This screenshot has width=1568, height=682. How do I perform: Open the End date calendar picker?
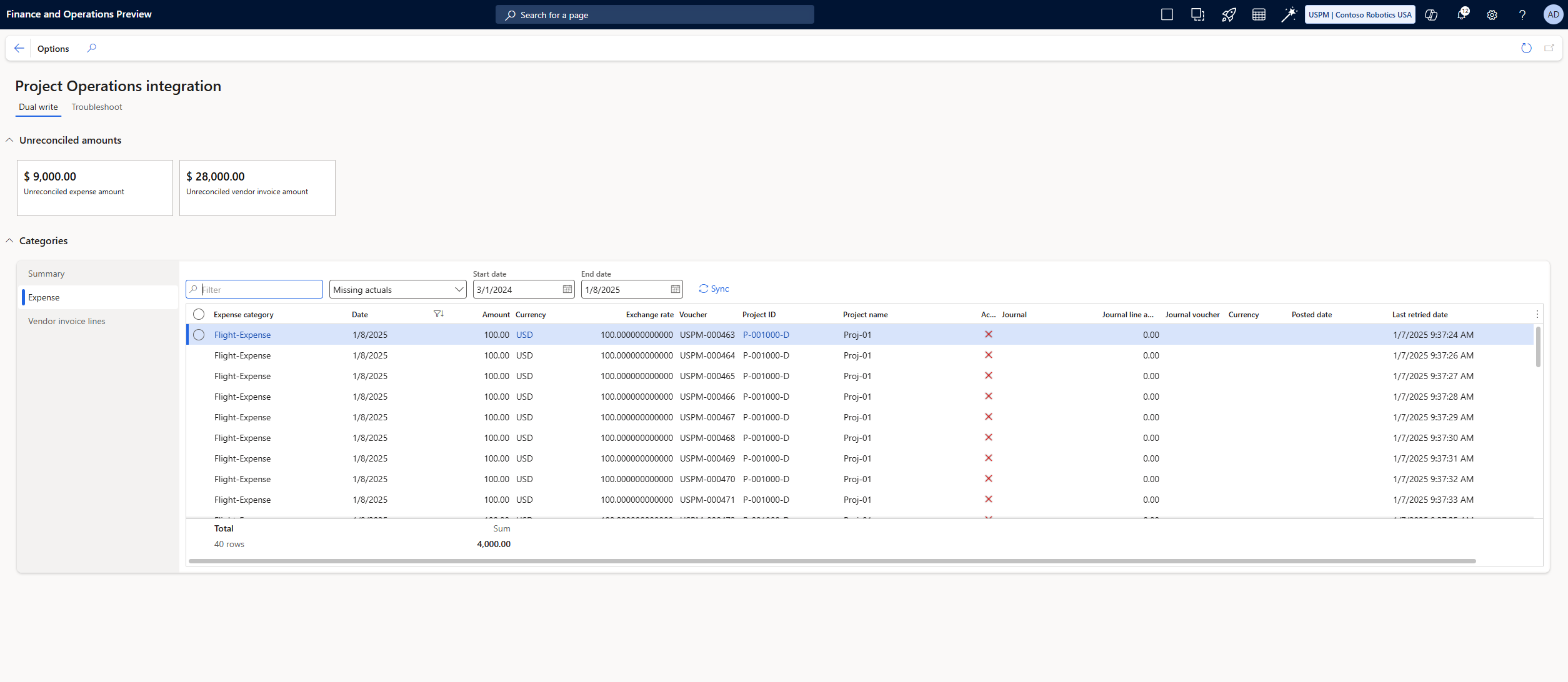click(675, 289)
